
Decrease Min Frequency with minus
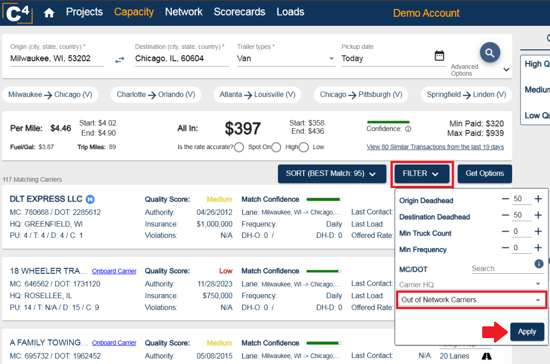pyautogui.click(x=505, y=248)
